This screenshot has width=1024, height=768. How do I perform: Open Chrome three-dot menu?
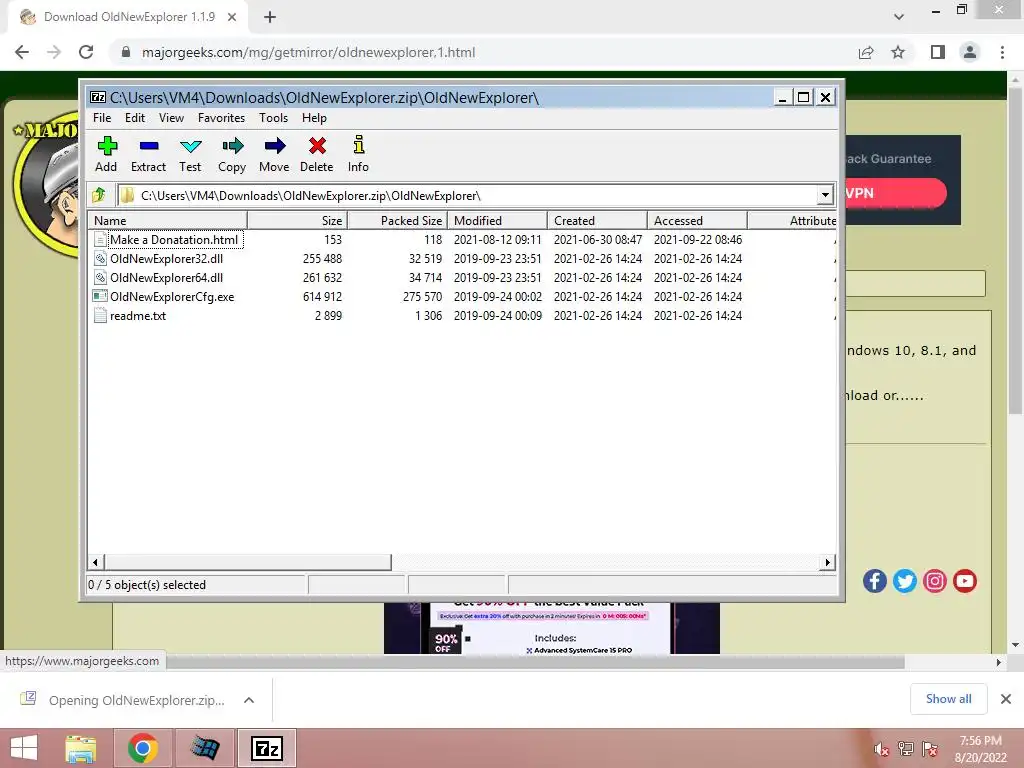click(x=1002, y=52)
